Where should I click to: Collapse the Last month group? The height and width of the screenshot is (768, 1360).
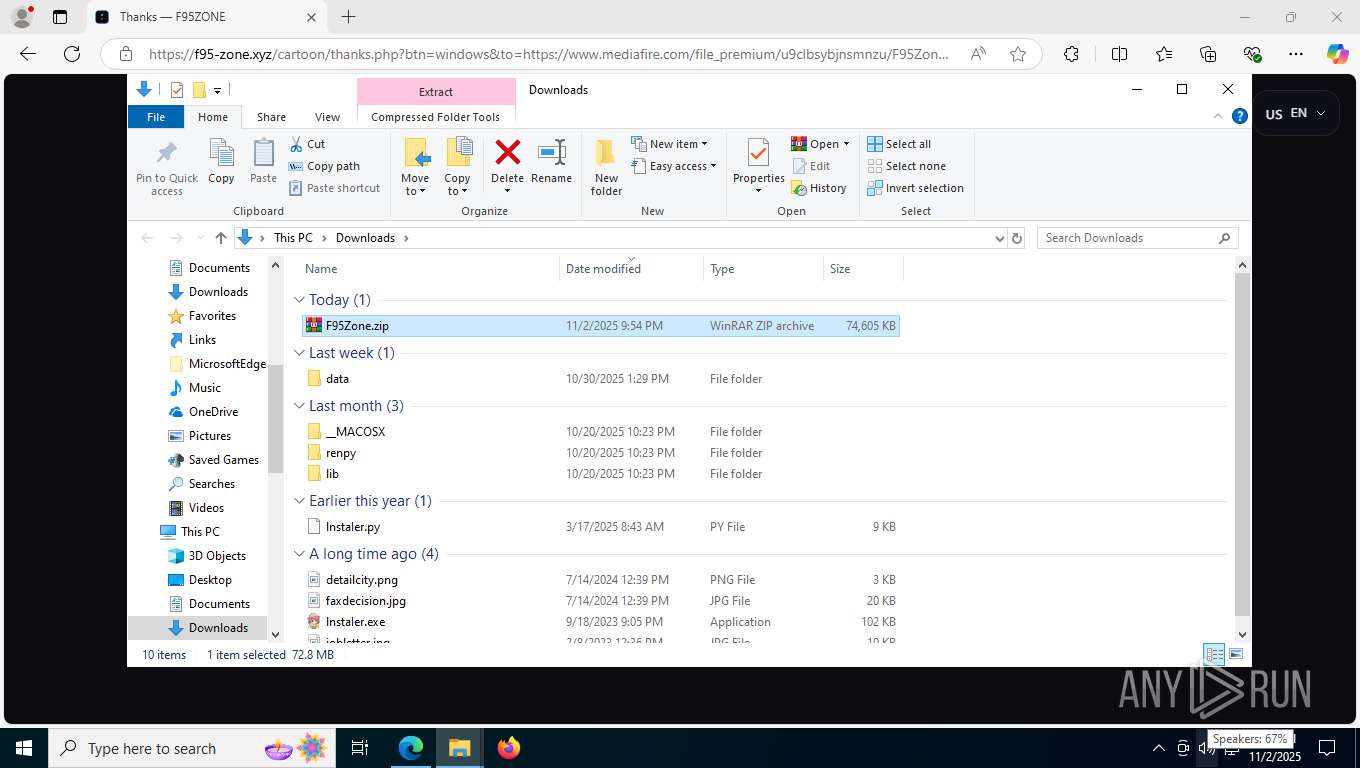click(x=299, y=406)
